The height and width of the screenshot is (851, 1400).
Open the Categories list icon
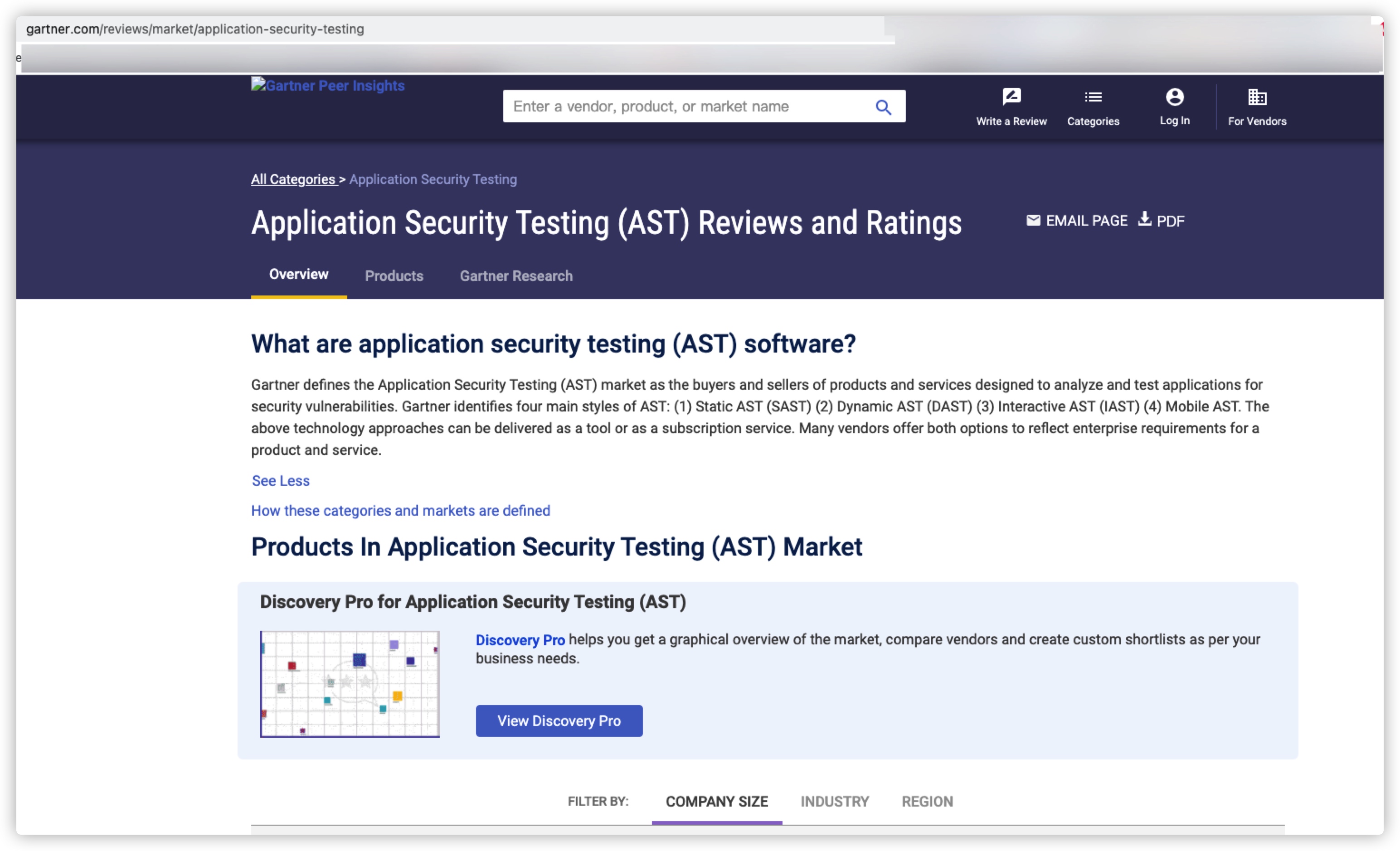point(1093,97)
